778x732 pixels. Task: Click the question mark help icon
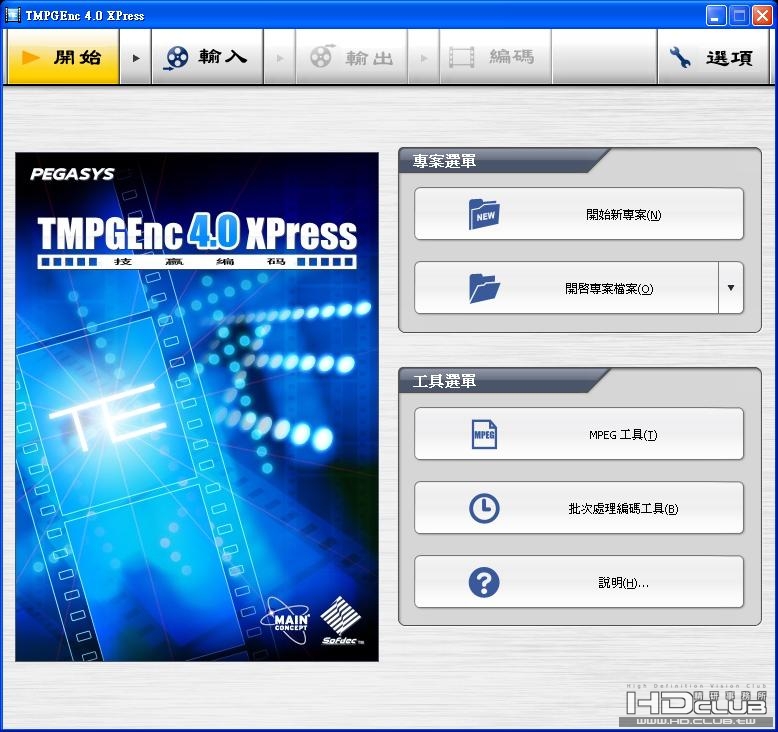pos(484,582)
